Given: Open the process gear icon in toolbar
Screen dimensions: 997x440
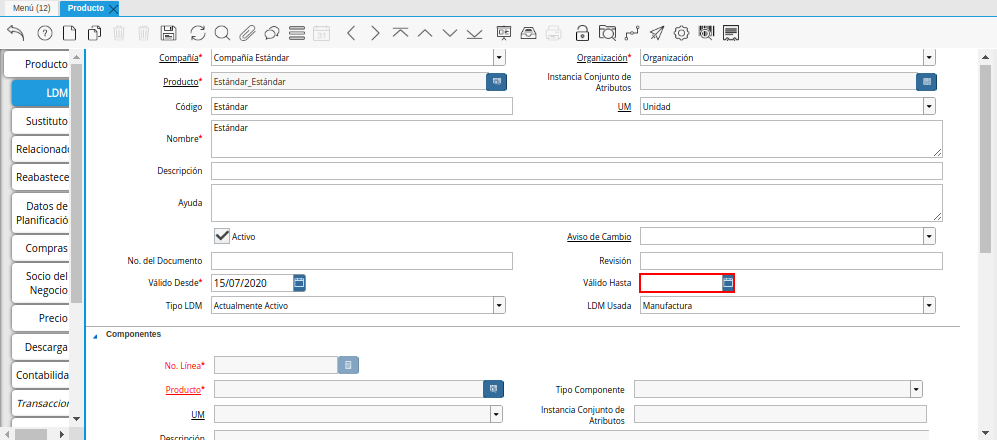Looking at the screenshot, I should tap(681, 33).
